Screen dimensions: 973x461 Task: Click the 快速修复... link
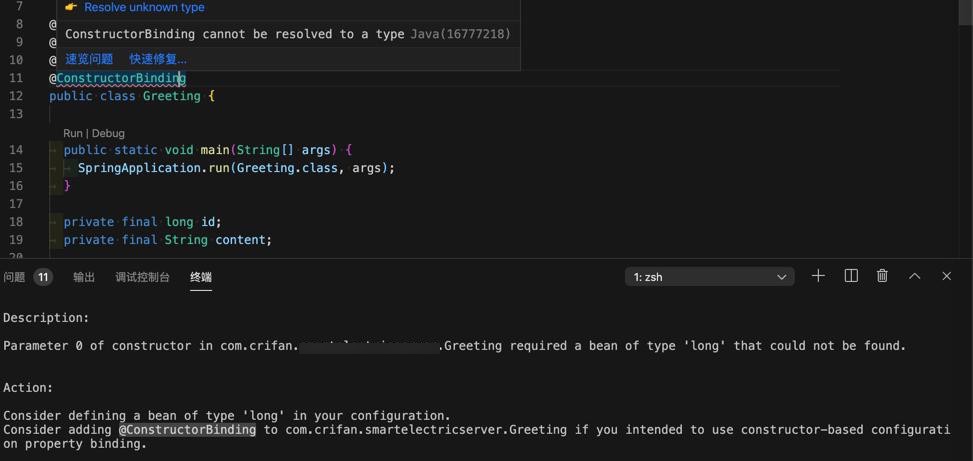coord(158,59)
